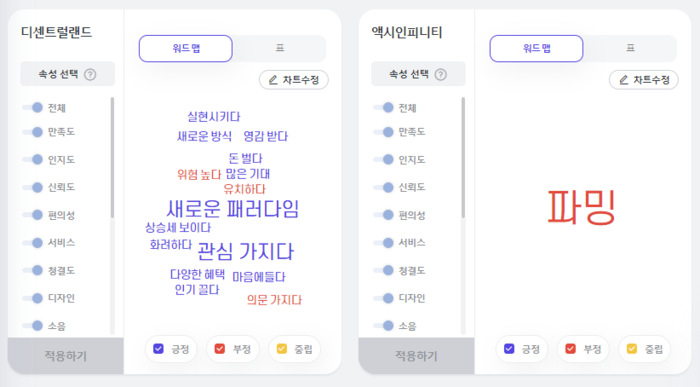Click 적용하기 button in 액시인피니티 panel
Viewport: 700px width, 387px height.
(x=416, y=356)
